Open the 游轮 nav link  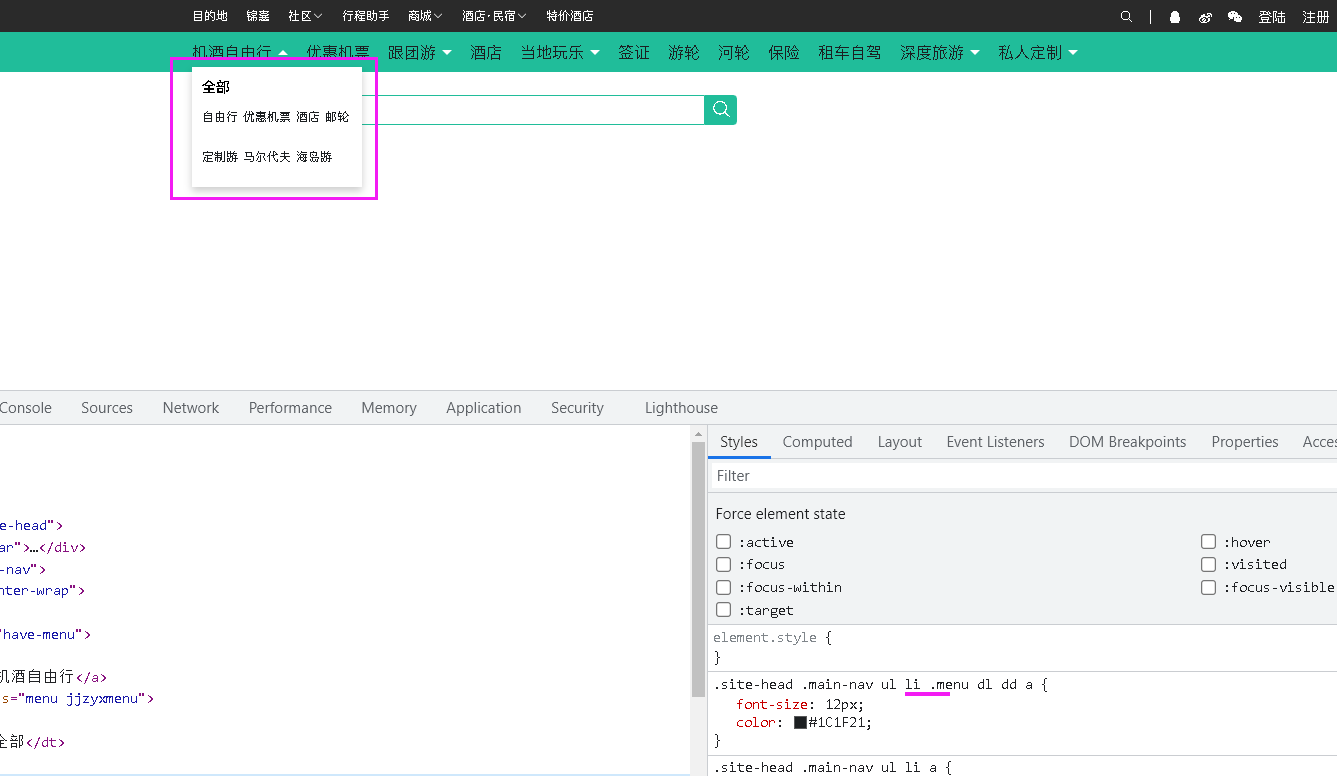click(x=684, y=53)
